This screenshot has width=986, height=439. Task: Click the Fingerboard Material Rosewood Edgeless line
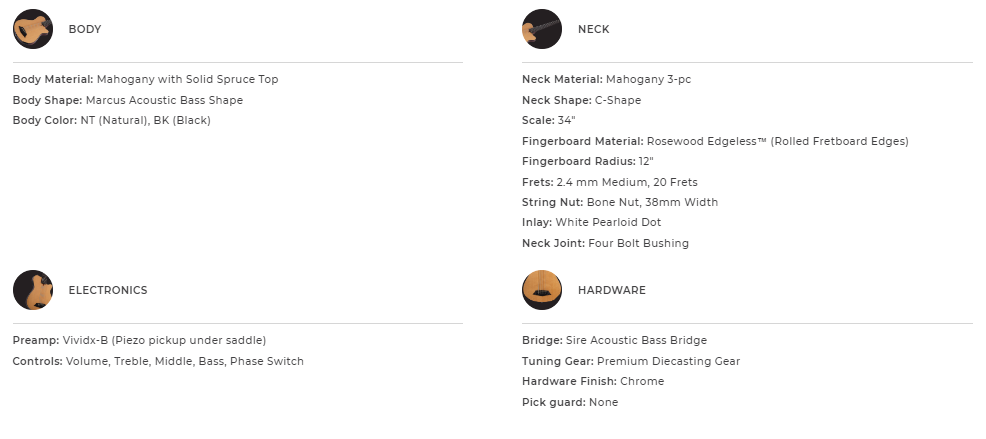click(715, 141)
